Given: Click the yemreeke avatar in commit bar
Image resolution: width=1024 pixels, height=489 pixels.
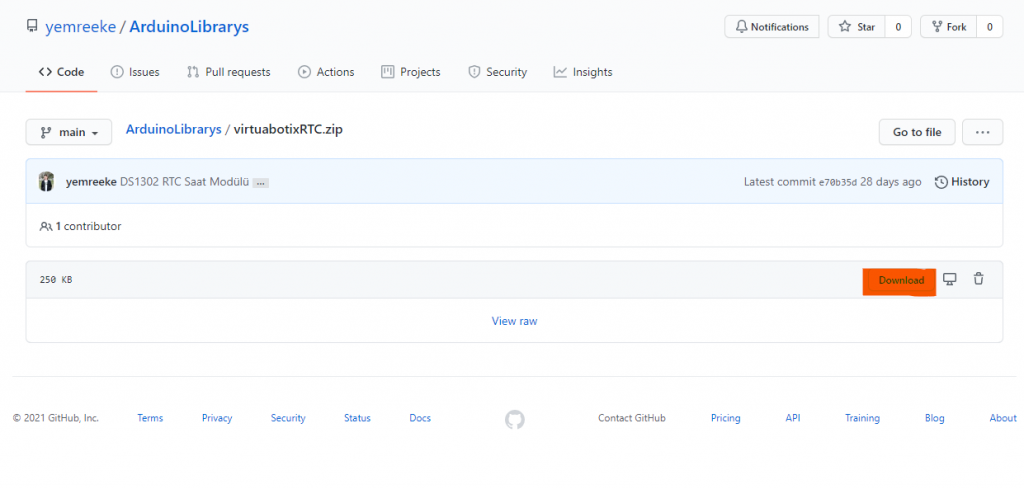Looking at the screenshot, I should (x=46, y=181).
